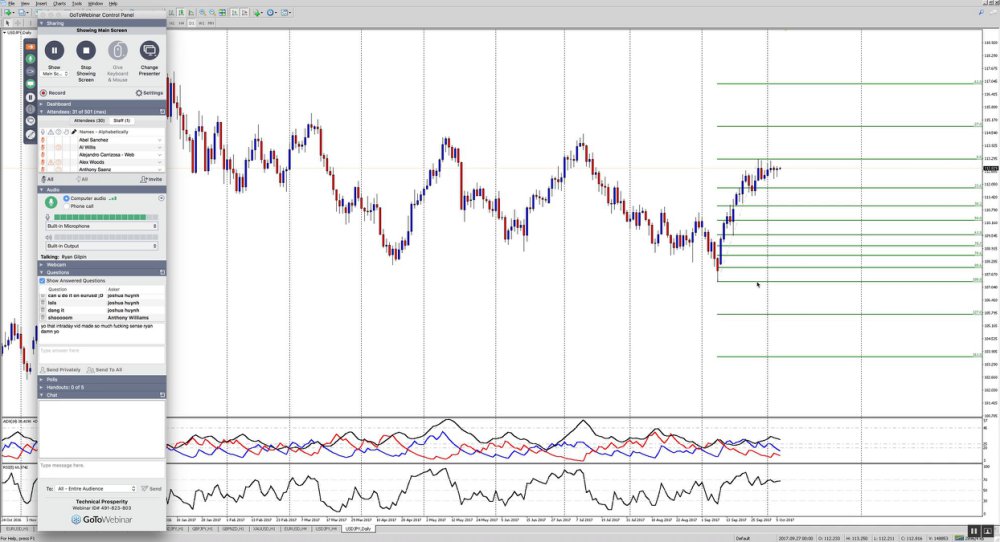Screen dimensions: 1000x542
Task: Toggle Show Answered Questions checkbox
Action: click(43, 281)
